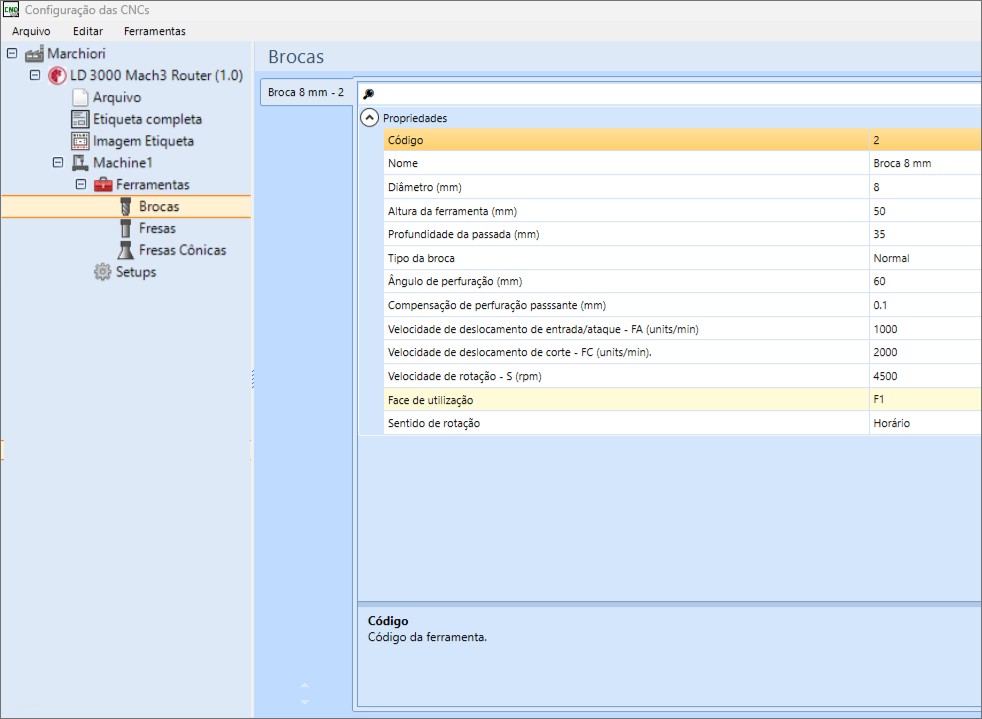Click the Machine1 machine icon

80,163
